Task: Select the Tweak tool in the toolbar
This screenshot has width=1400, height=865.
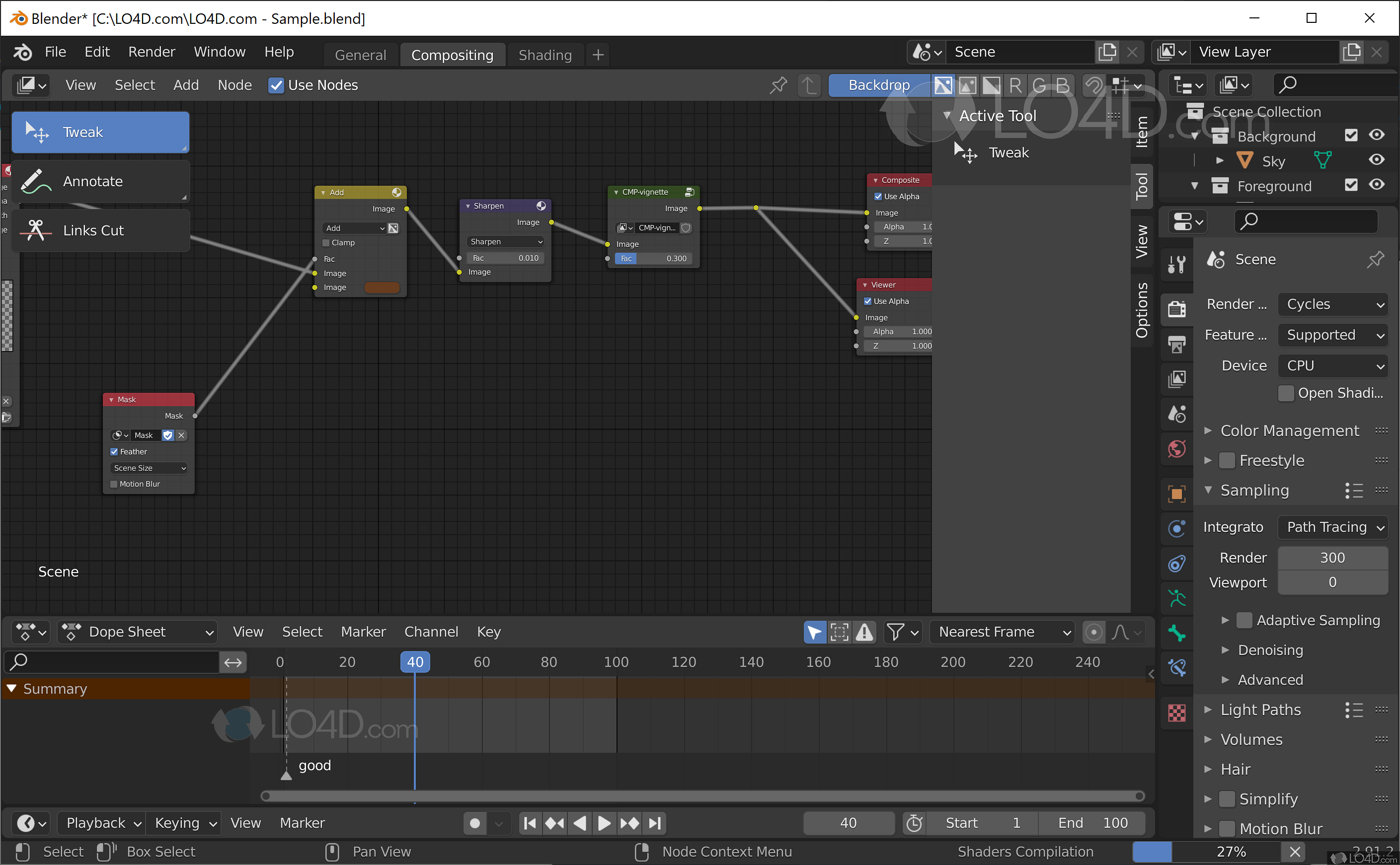Action: click(100, 132)
